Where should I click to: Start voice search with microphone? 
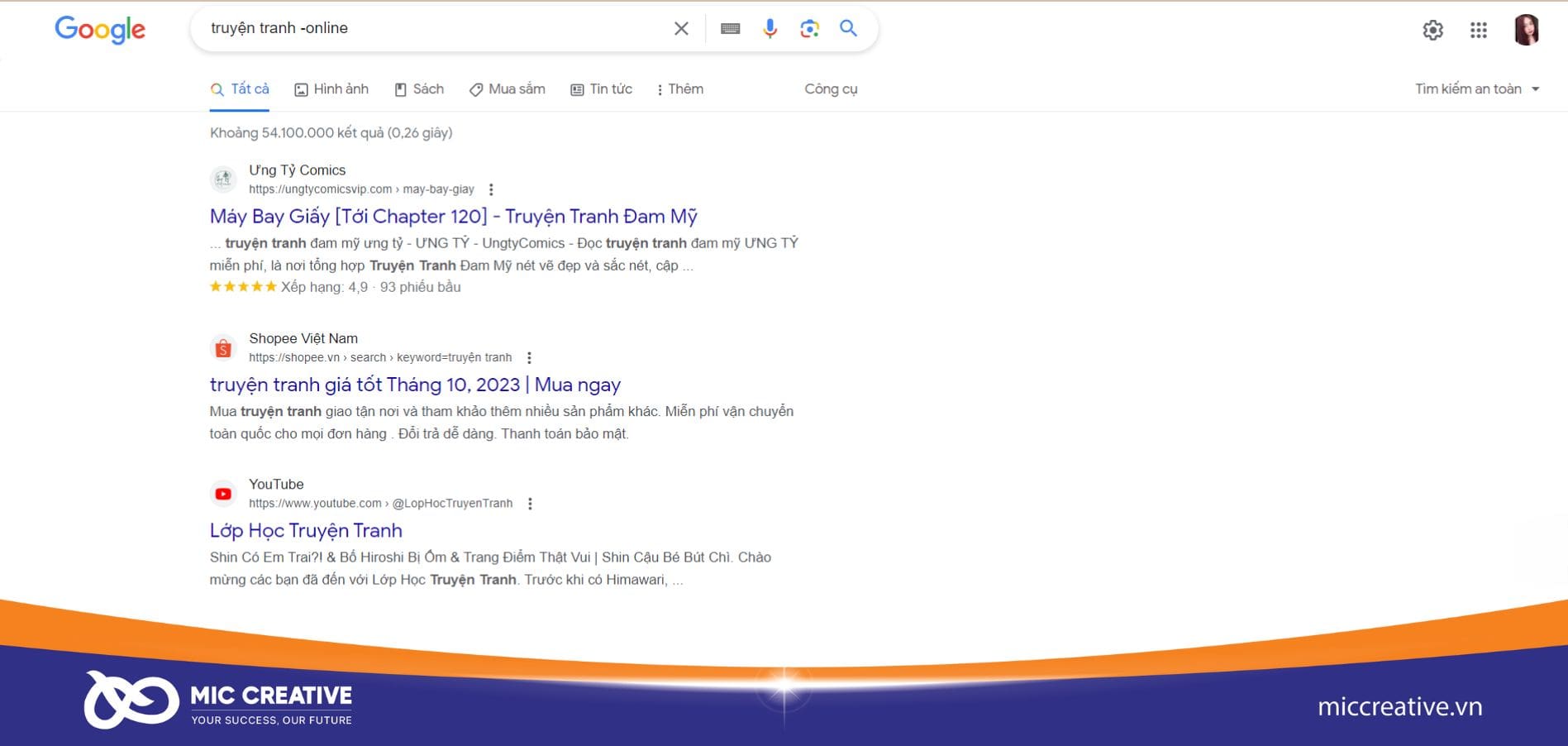pos(770,28)
